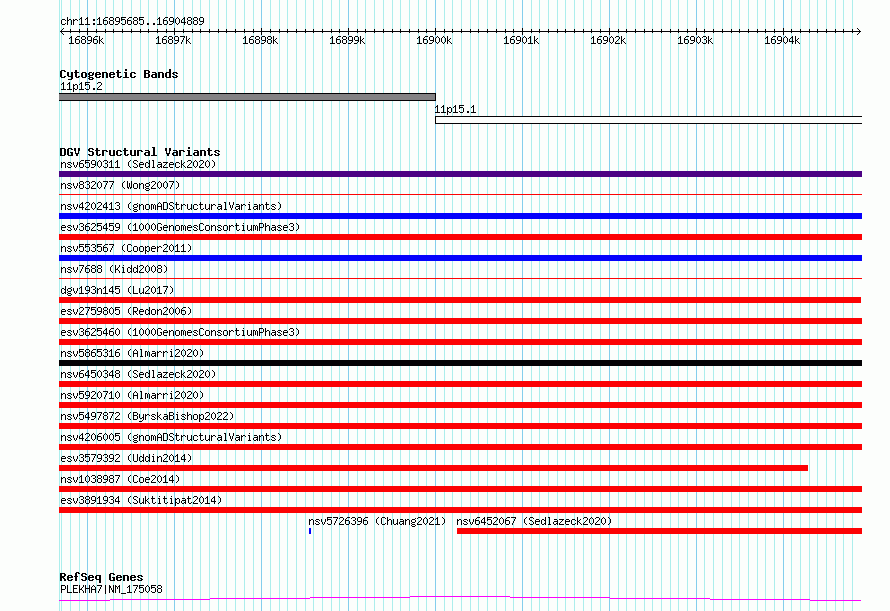
Task: Select the red nsv5497872 variant bar
Action: pos(460,426)
